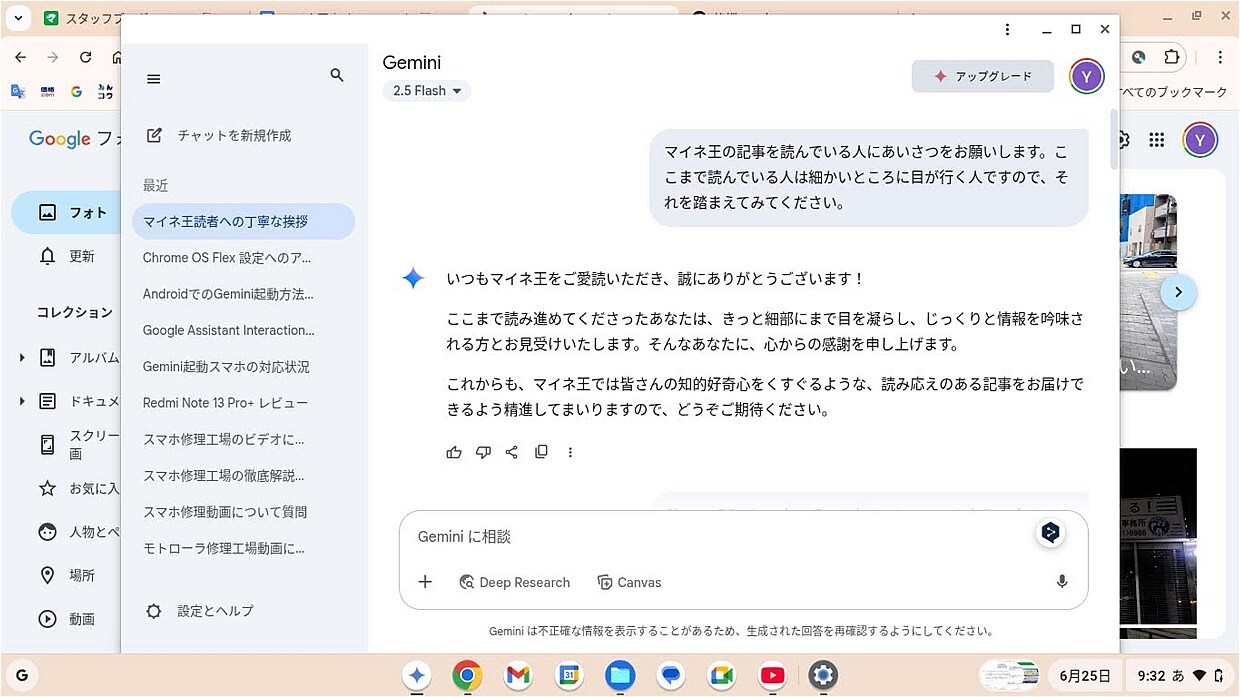Collapse the sidebar with hamburger menu
This screenshot has width=1240, height=697.
pos(153,79)
